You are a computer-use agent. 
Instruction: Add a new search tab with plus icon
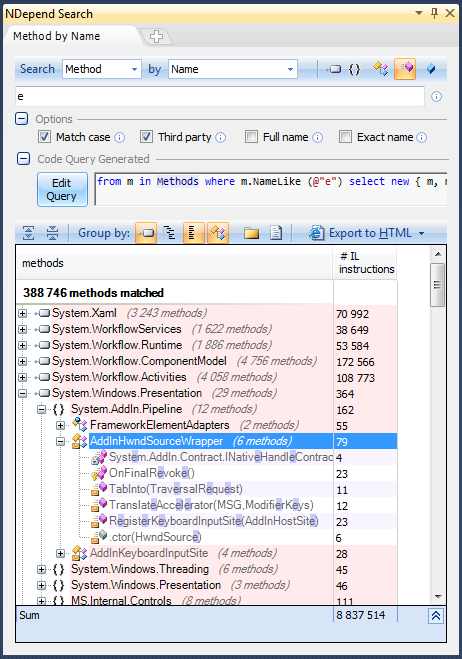156,36
